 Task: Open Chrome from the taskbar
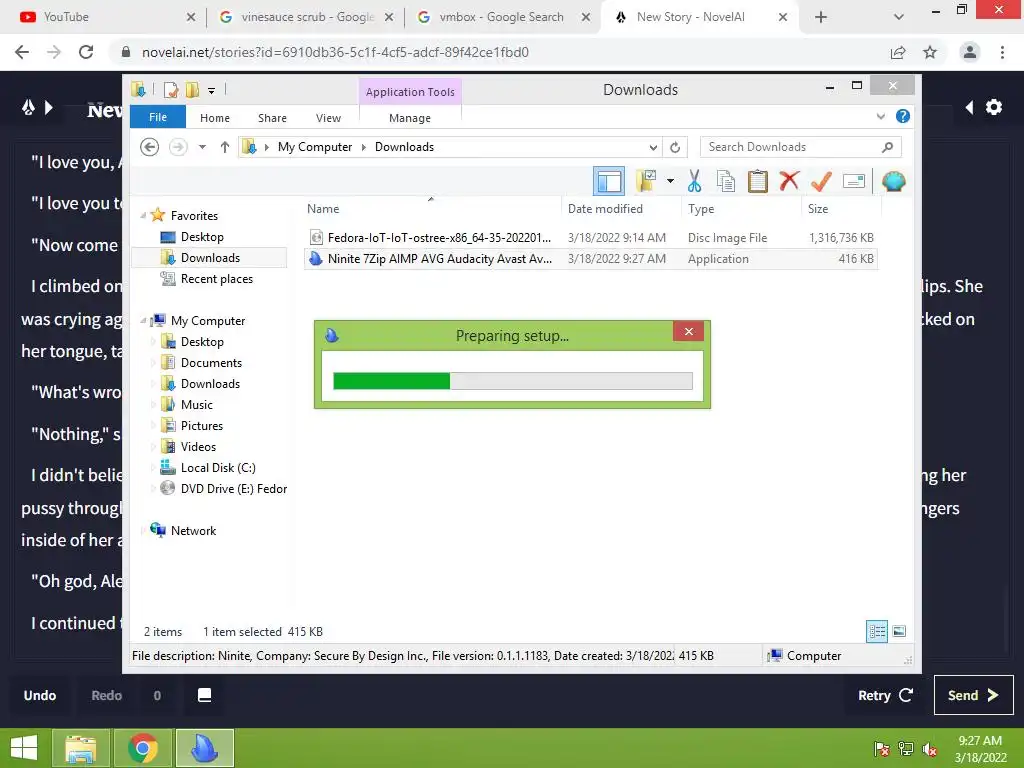pos(143,748)
